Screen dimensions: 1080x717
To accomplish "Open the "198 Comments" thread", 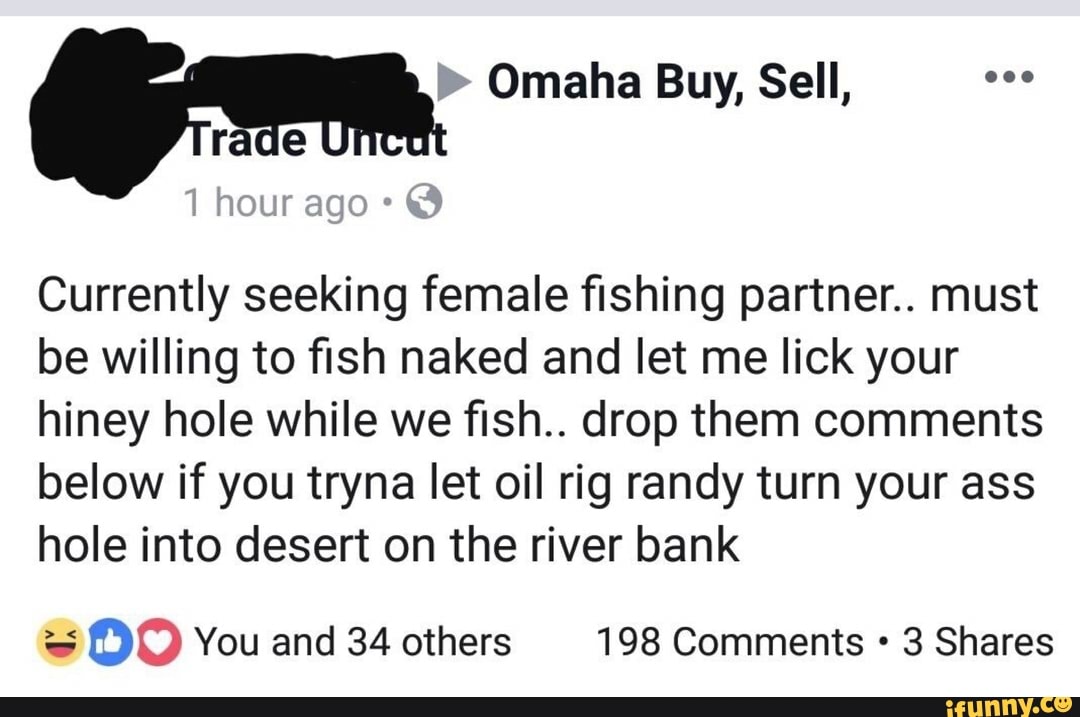I will point(729,642).
